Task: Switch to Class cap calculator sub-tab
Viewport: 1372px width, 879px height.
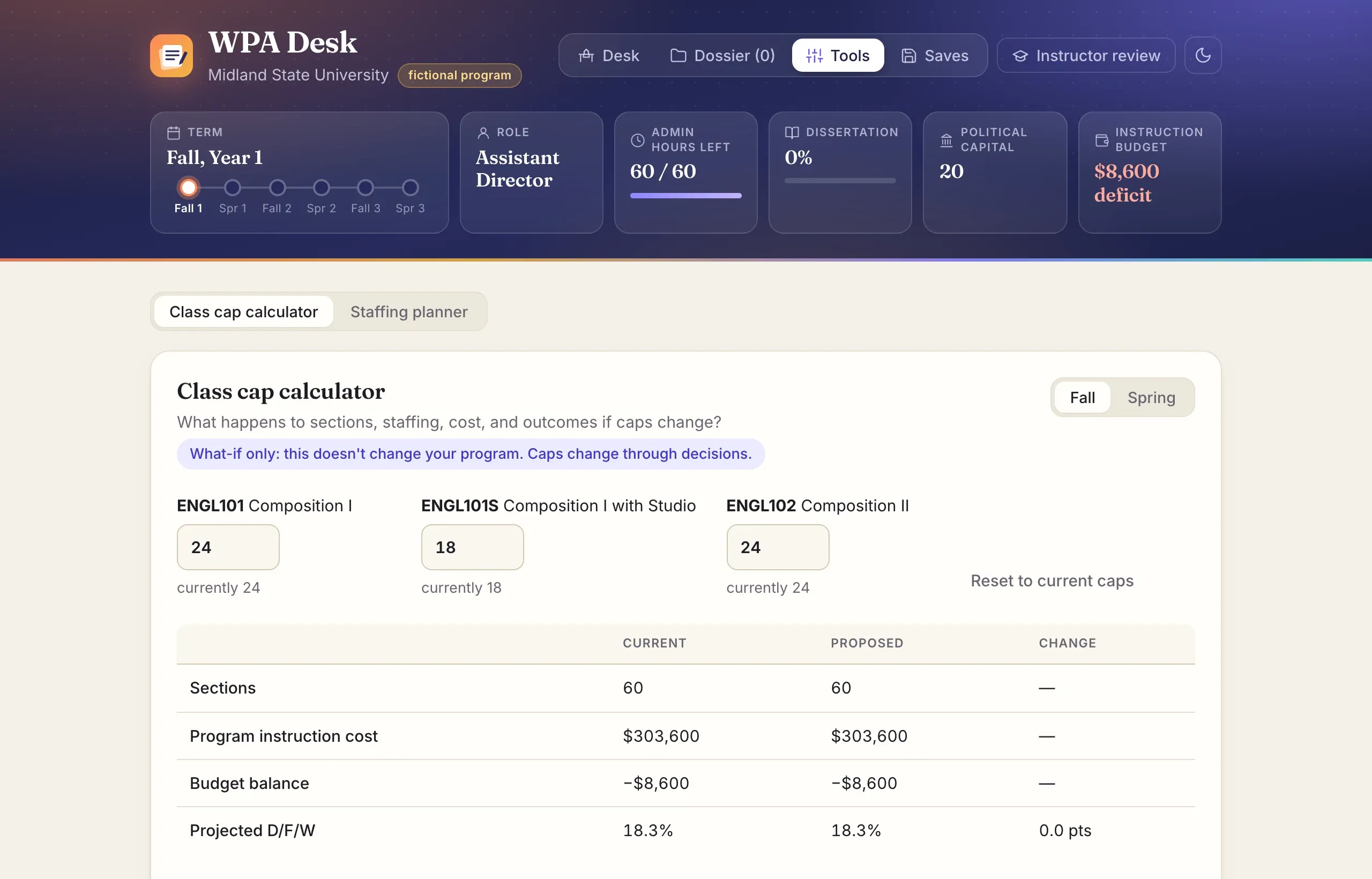Action: (x=244, y=311)
